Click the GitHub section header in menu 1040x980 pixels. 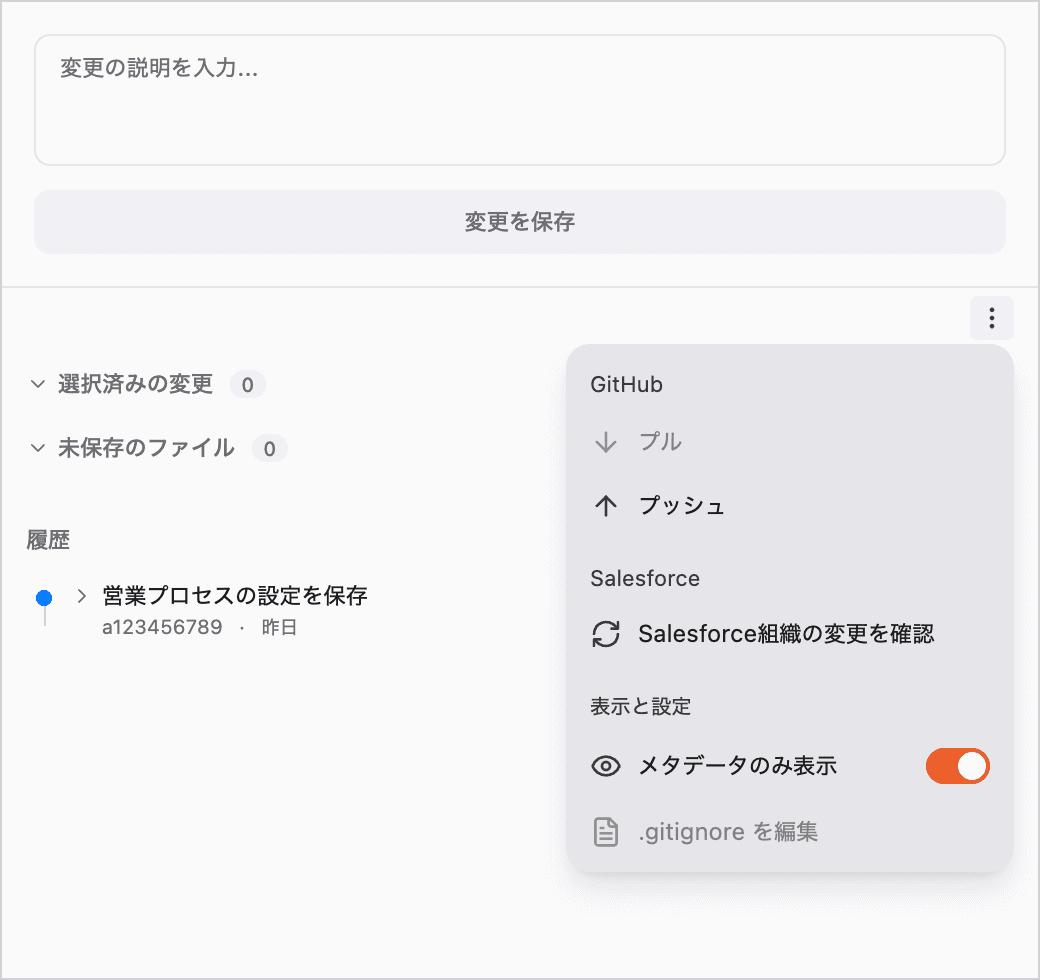click(626, 385)
